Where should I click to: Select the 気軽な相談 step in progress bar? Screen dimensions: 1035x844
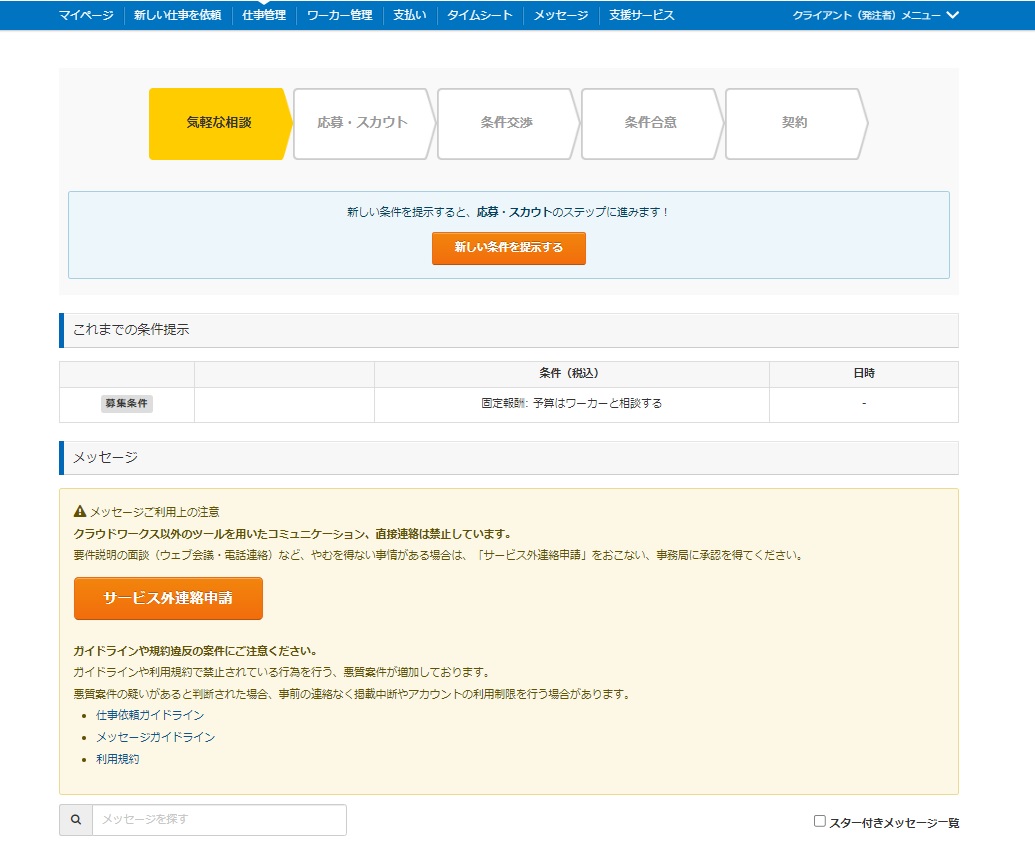point(218,123)
